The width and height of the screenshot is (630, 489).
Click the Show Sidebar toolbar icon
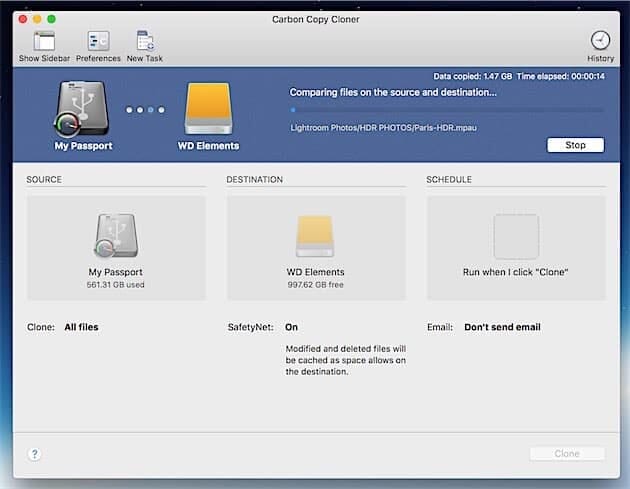coord(44,41)
